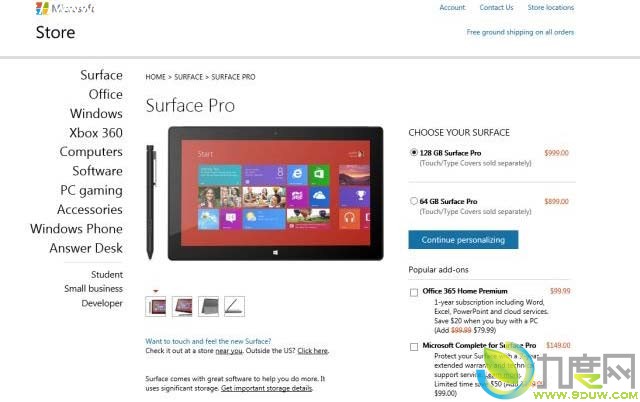Click the Continue personalizing button
640x402 pixels.
pyautogui.click(x=463, y=240)
